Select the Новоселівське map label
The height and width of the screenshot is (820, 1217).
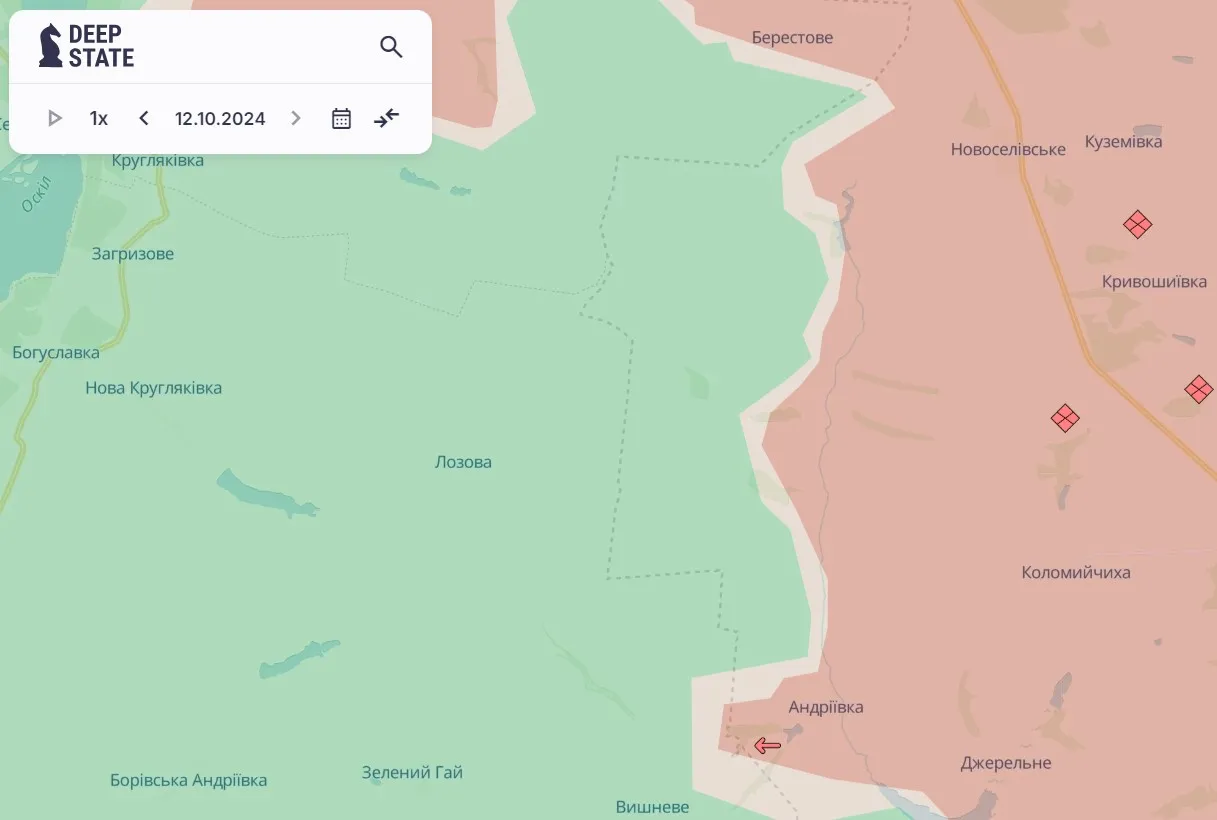pos(1007,149)
